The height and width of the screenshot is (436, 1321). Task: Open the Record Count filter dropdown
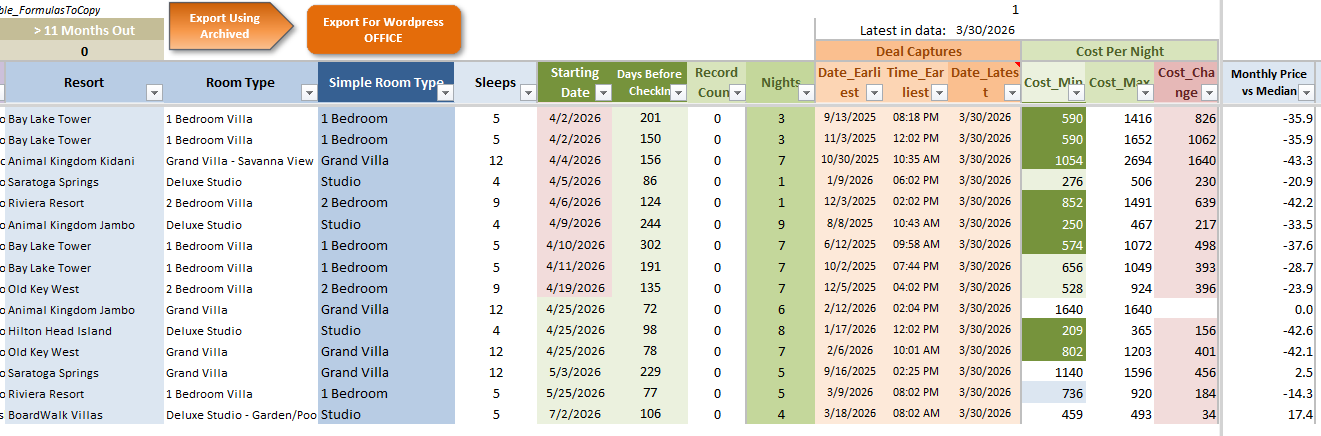[734, 92]
